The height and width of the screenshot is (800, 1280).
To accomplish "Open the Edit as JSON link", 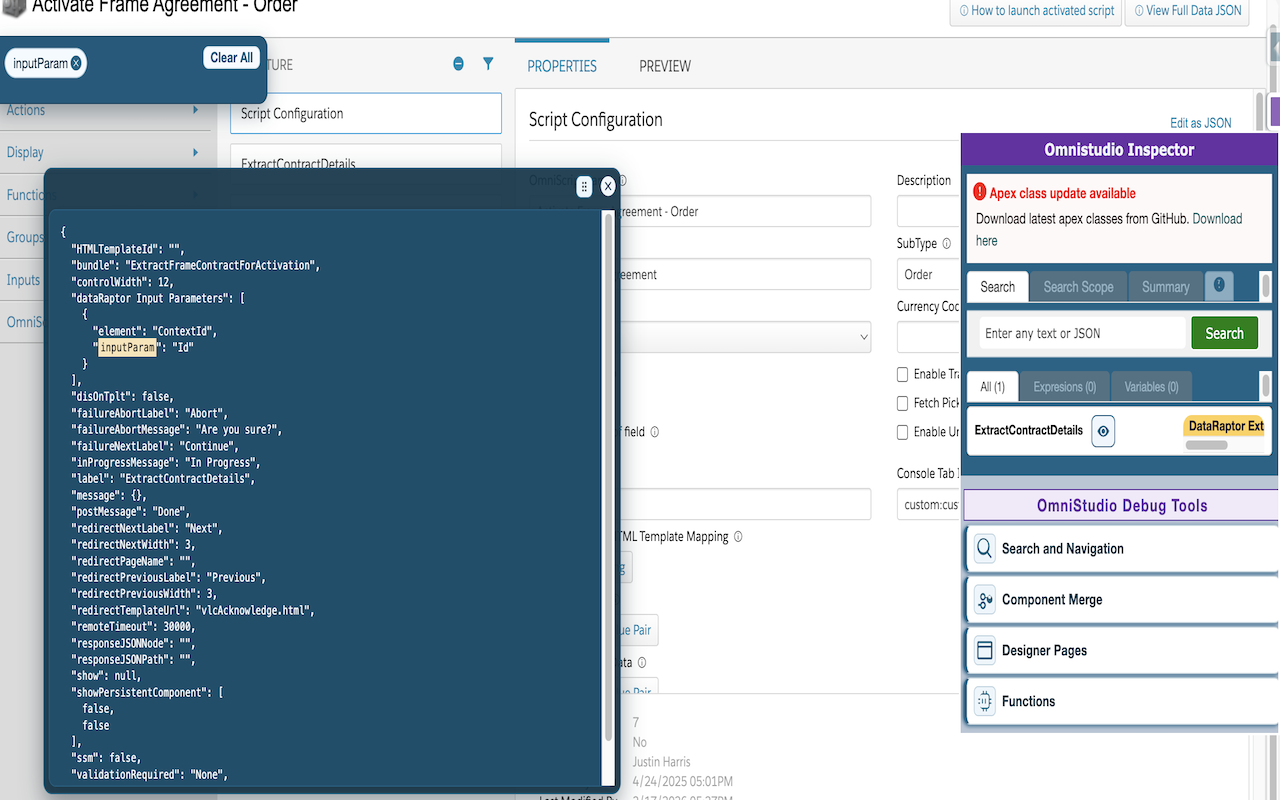I will point(1201,123).
